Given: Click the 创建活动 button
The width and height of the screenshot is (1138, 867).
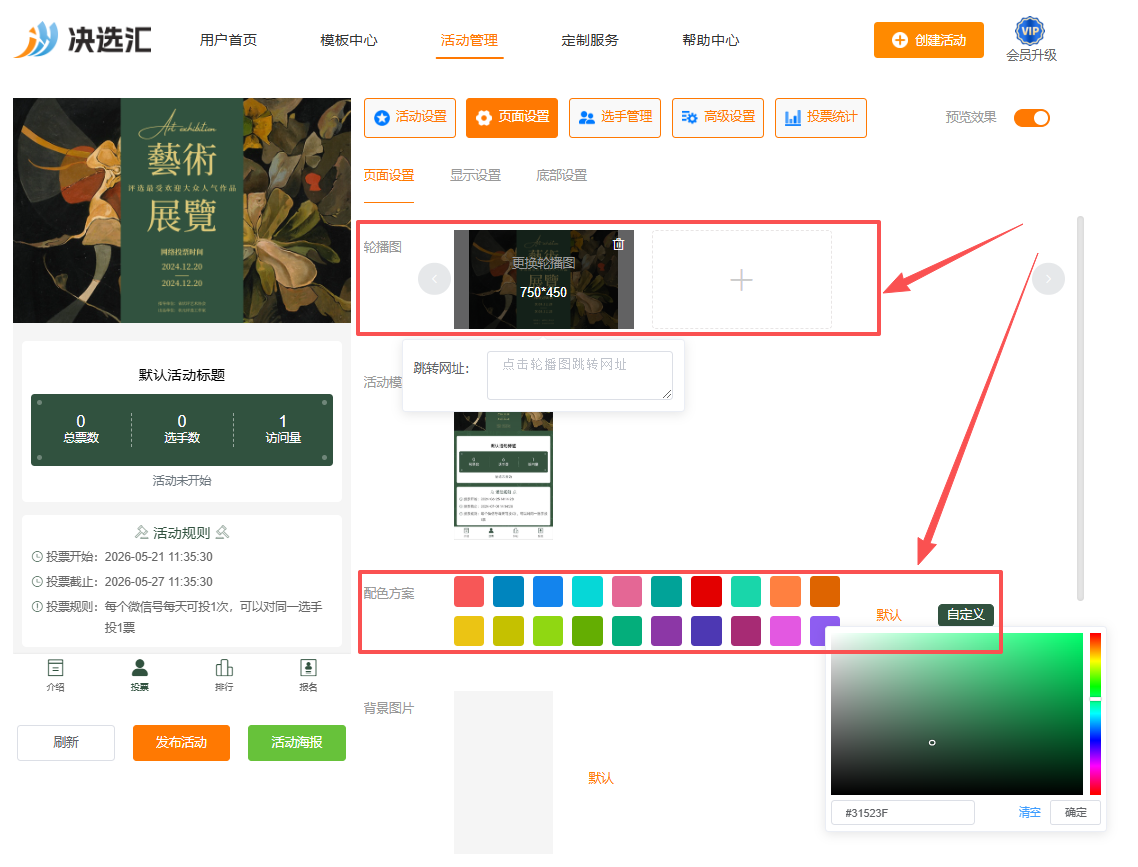Looking at the screenshot, I should tap(928, 40).
